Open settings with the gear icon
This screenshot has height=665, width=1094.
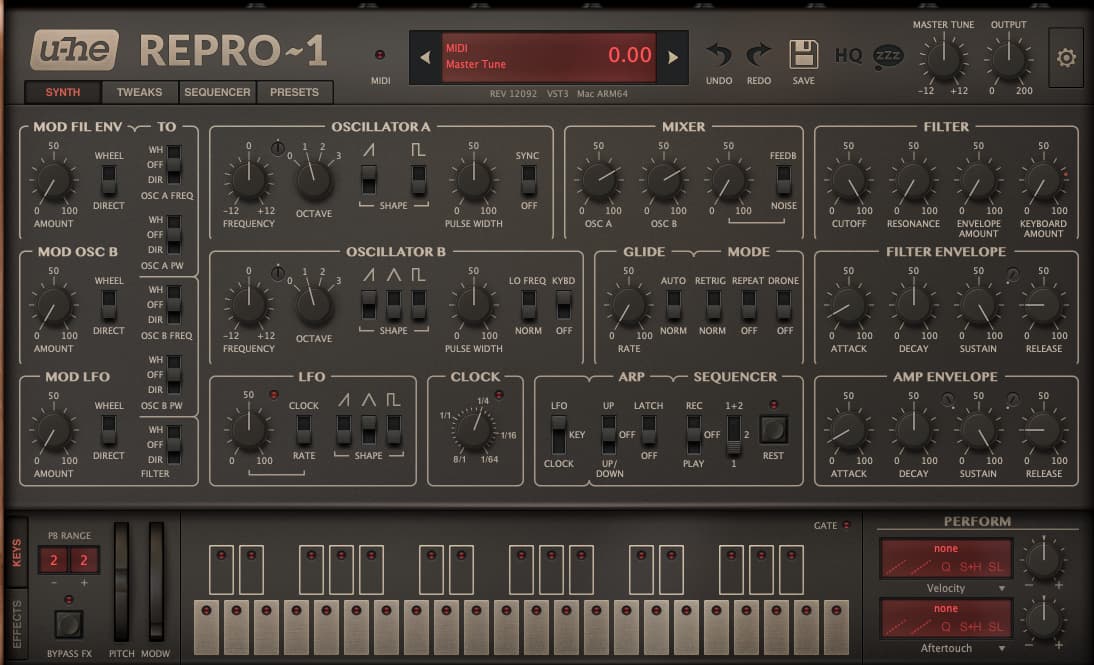click(1065, 57)
